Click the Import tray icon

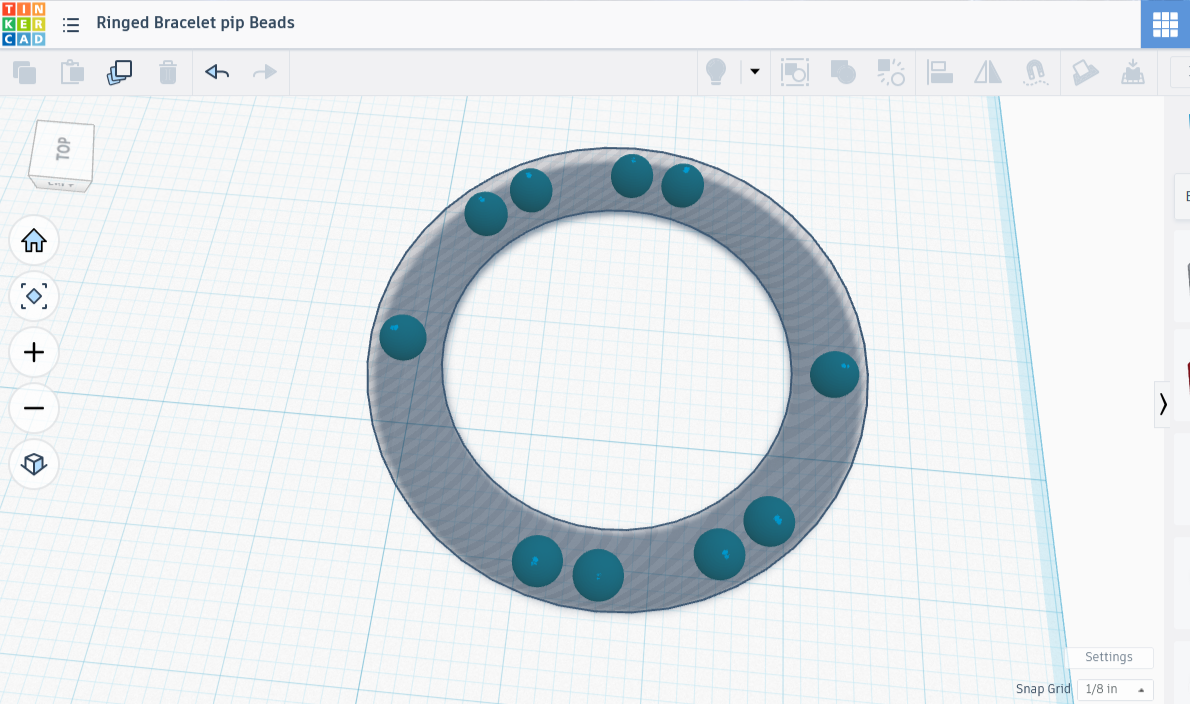[1132, 73]
